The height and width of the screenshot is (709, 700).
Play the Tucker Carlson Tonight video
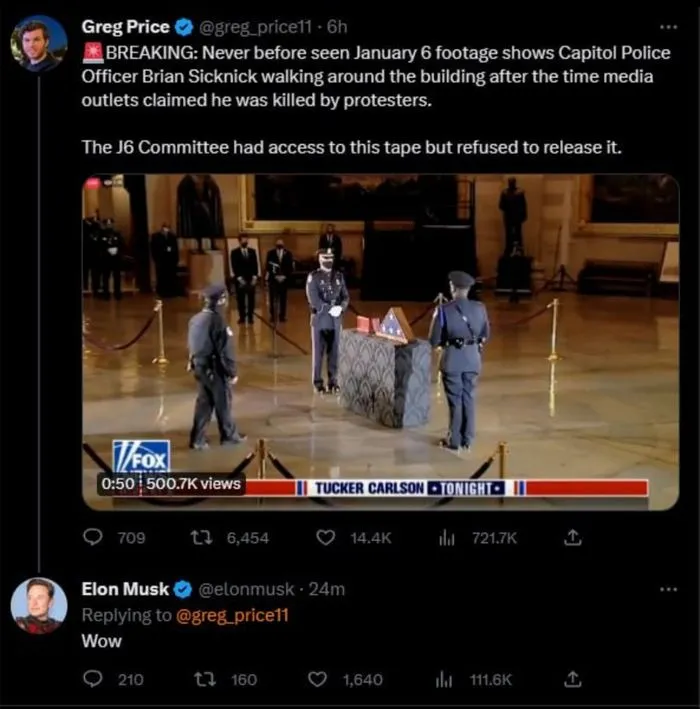click(x=380, y=342)
